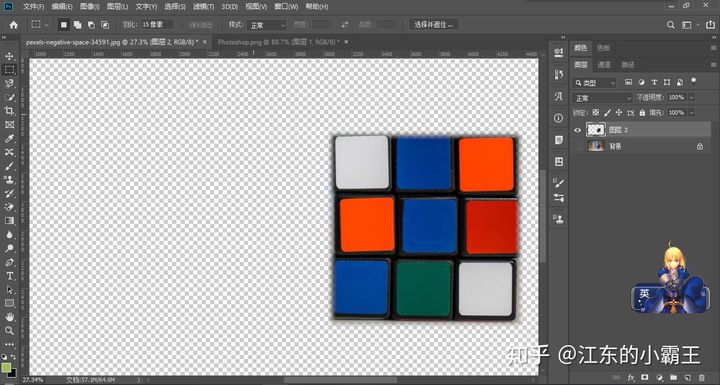
Task: Show the 背景 layer visibility box
Action: (578, 147)
